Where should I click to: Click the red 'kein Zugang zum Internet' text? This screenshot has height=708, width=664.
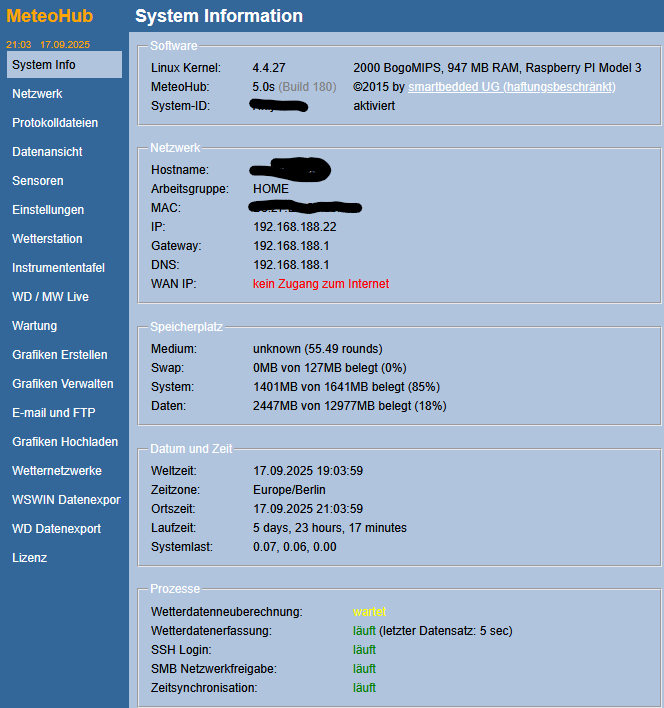(x=321, y=284)
